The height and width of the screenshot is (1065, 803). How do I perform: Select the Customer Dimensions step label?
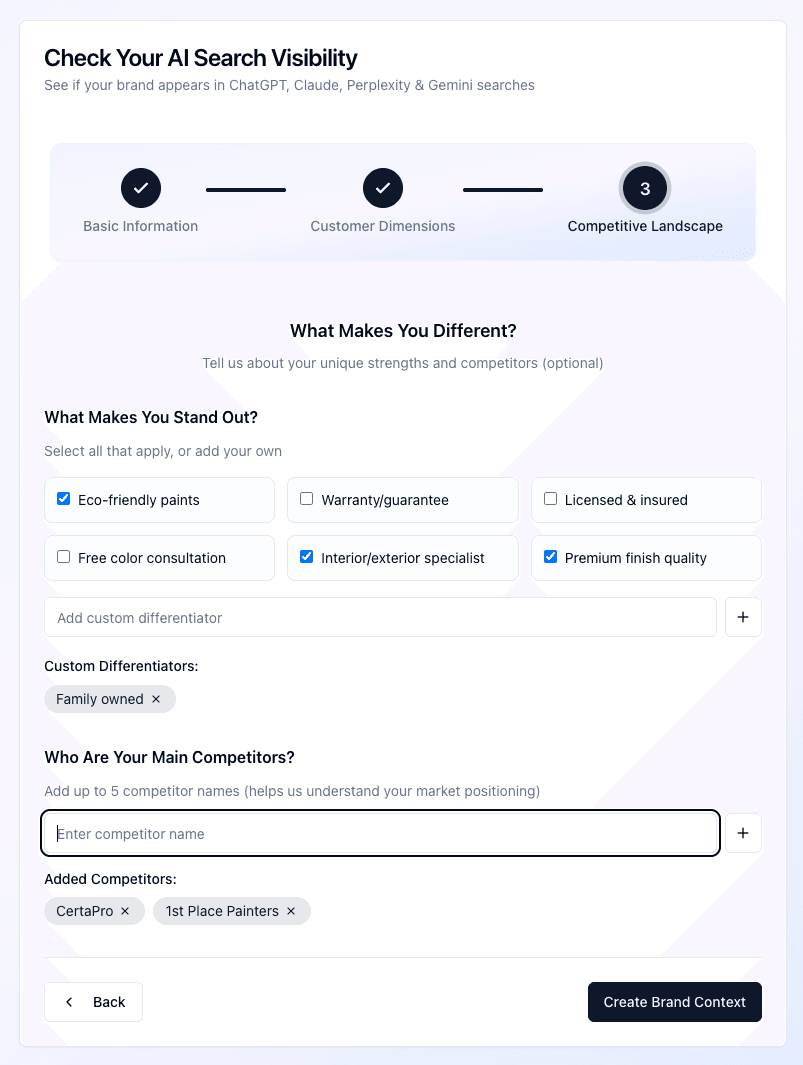coord(383,226)
